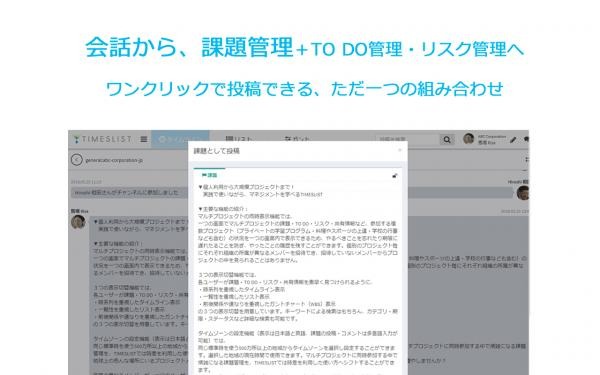Open the header user avatar
The height and width of the screenshot is (375, 600).
tap(468, 139)
